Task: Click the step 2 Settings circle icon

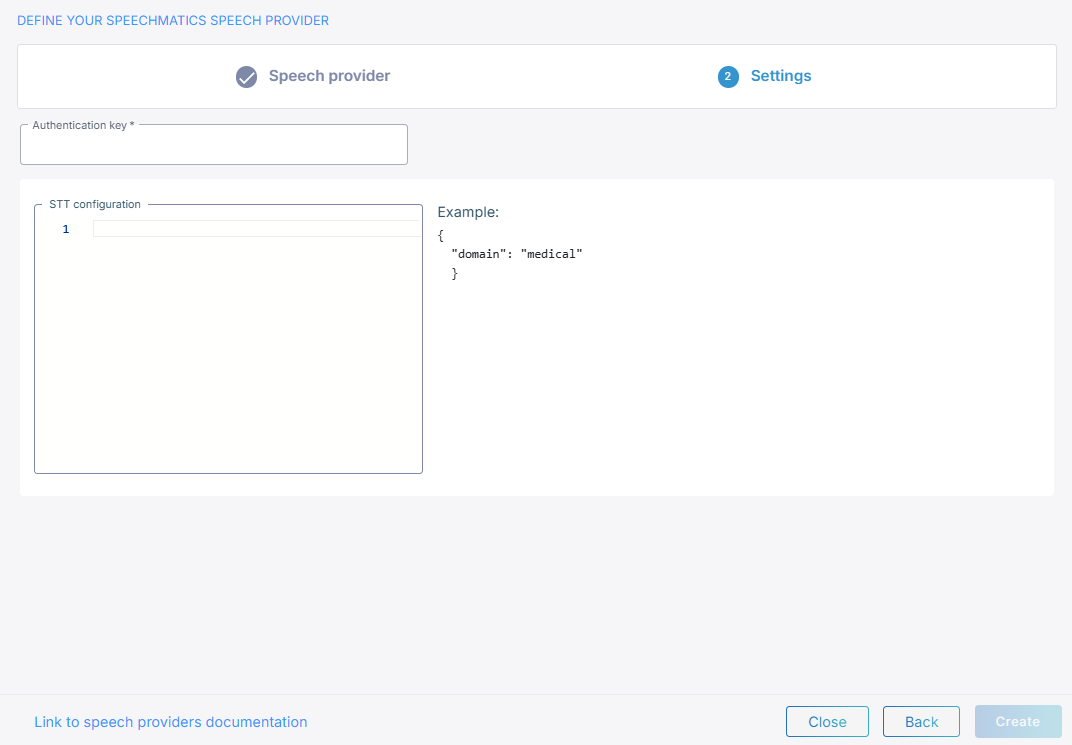Action: pyautogui.click(x=728, y=77)
